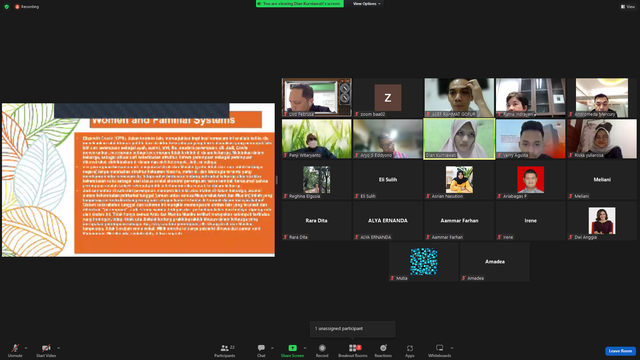Select Riska yuliarosa's video tile
Image resolution: width=640 pixels, height=360 pixels.
[602, 139]
